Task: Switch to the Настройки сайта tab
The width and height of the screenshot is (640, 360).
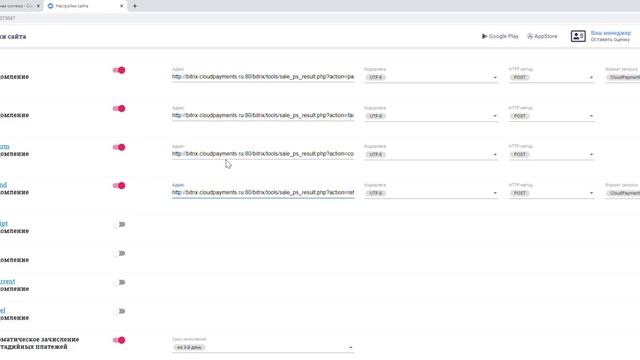Action: tap(86, 6)
